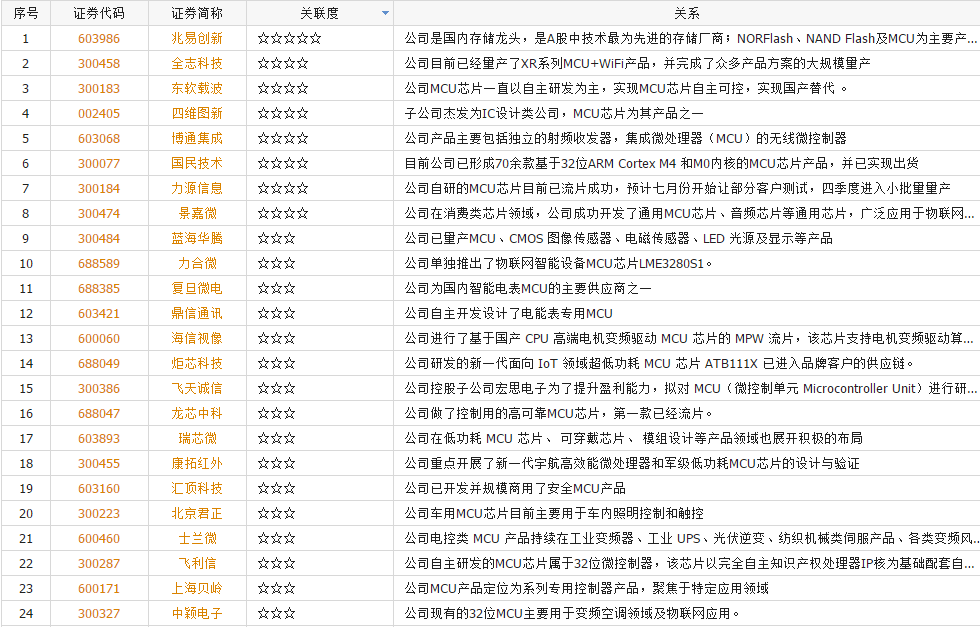The height and width of the screenshot is (627, 980).
Task: Select the relation text mentioning ATB111X
Action: pyautogui.click(x=659, y=363)
